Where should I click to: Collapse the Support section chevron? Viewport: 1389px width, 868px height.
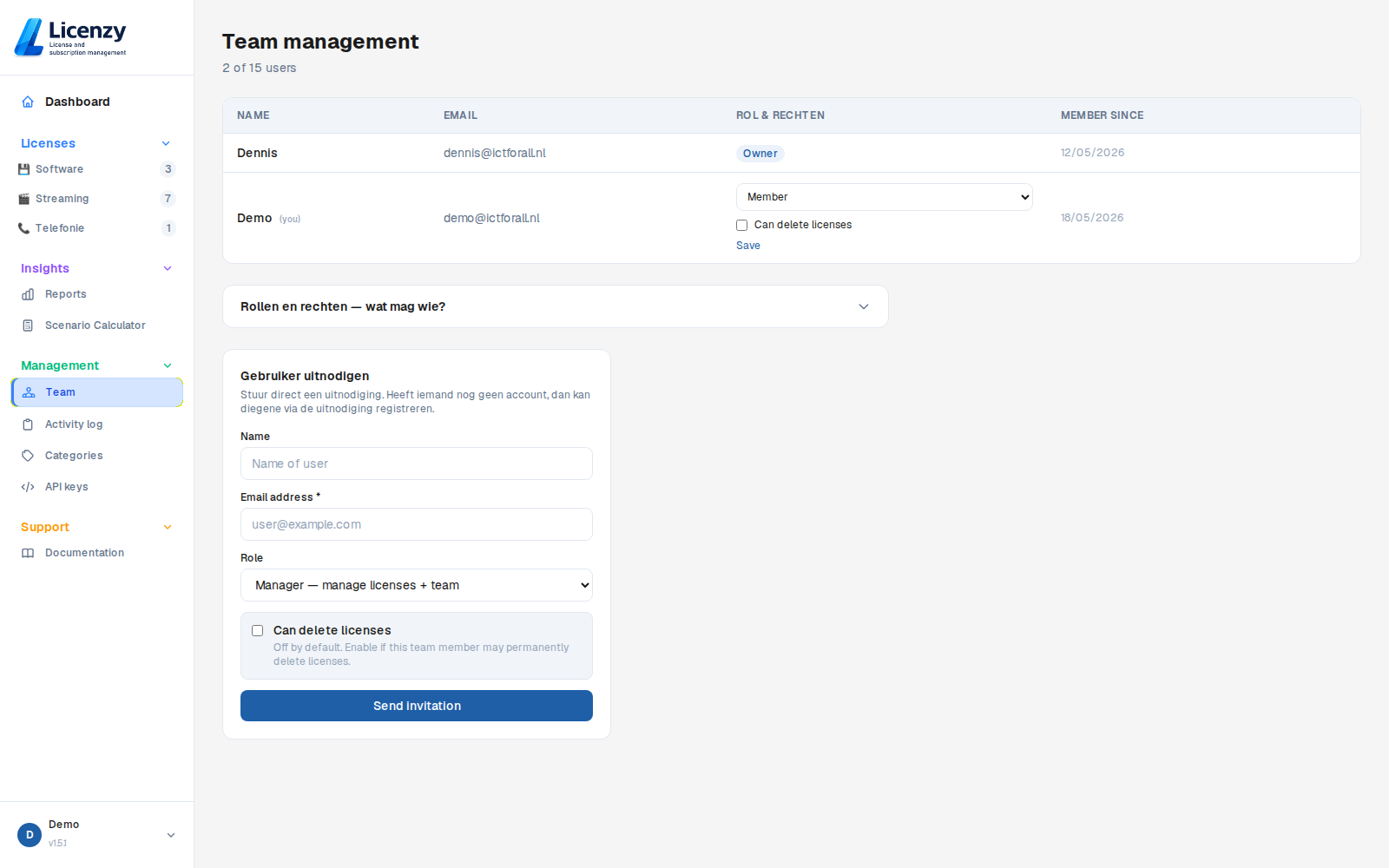tap(168, 527)
